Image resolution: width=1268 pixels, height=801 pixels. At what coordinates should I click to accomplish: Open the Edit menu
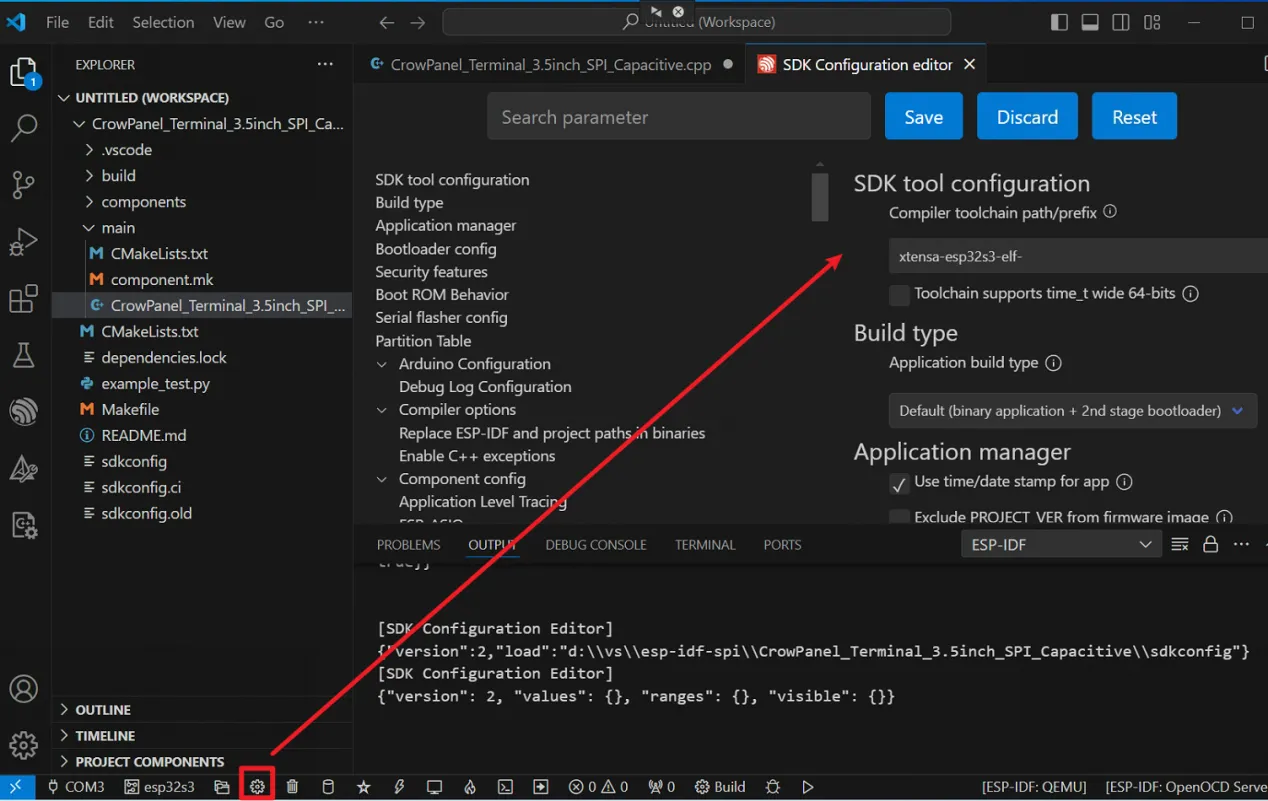click(x=101, y=22)
